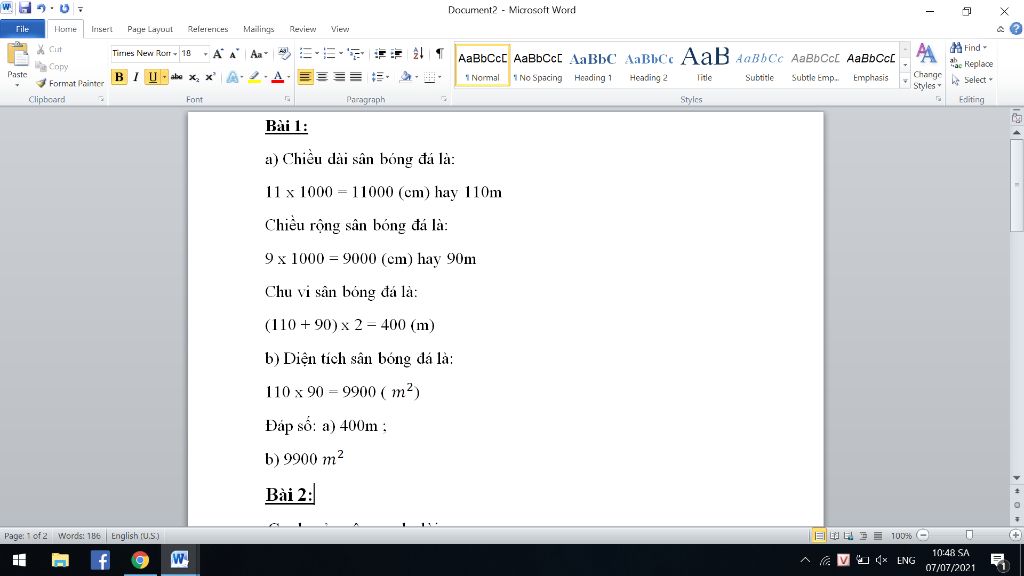Open line spacing dropdown
Image resolution: width=1024 pixels, height=576 pixels.
[x=380, y=77]
